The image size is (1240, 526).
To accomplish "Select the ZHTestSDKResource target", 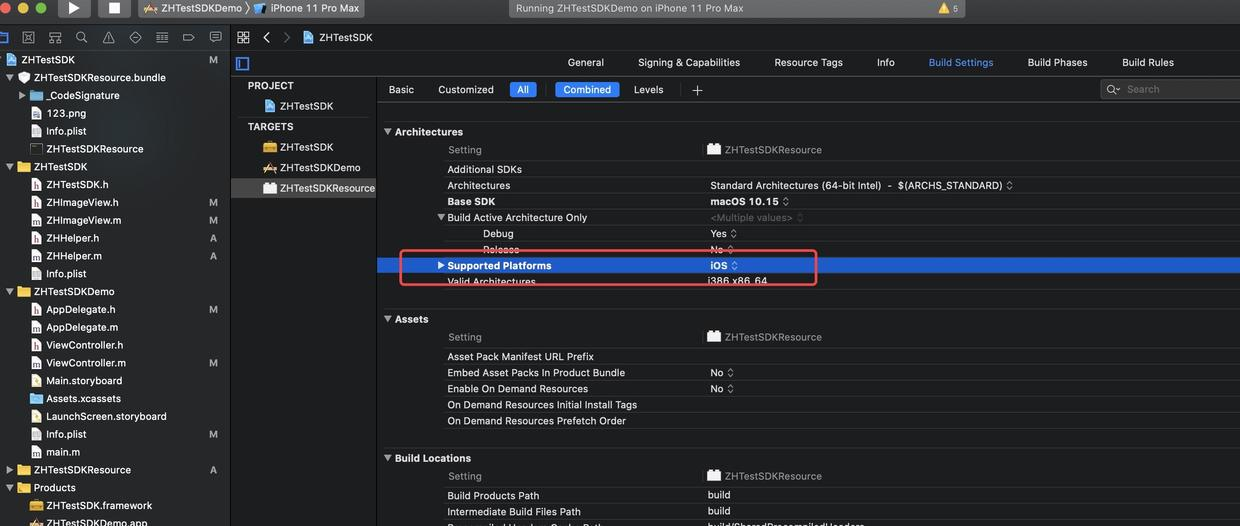I will pyautogui.click(x=320, y=188).
